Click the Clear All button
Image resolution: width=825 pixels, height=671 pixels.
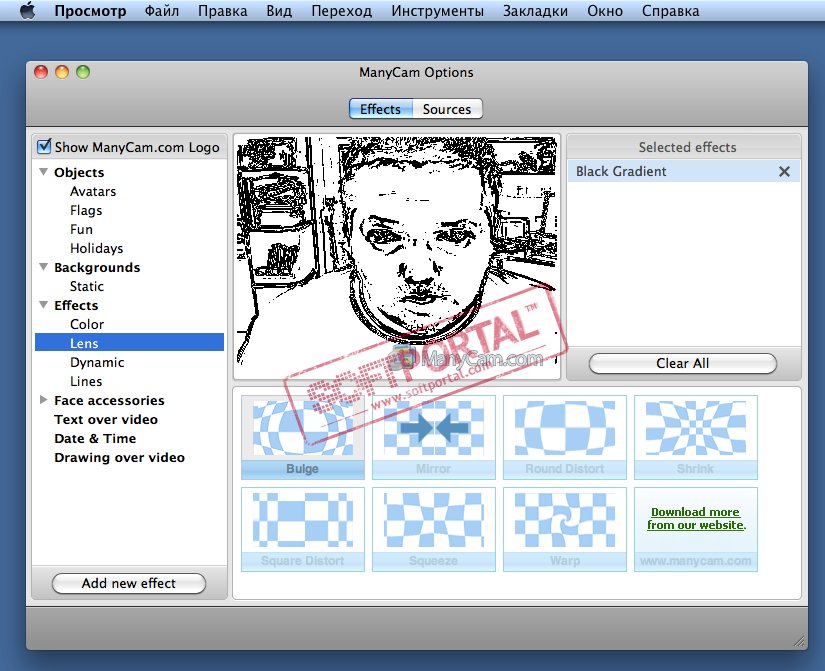coord(682,364)
